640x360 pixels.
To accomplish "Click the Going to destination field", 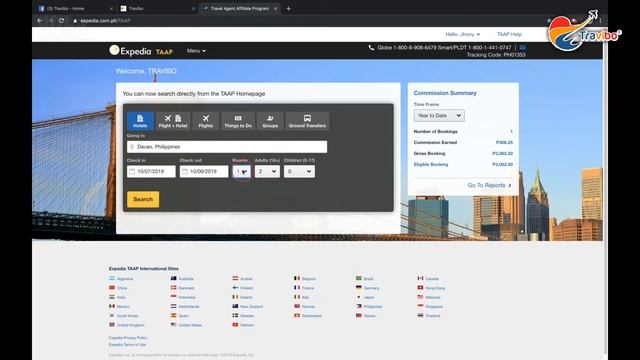I will click(x=227, y=147).
